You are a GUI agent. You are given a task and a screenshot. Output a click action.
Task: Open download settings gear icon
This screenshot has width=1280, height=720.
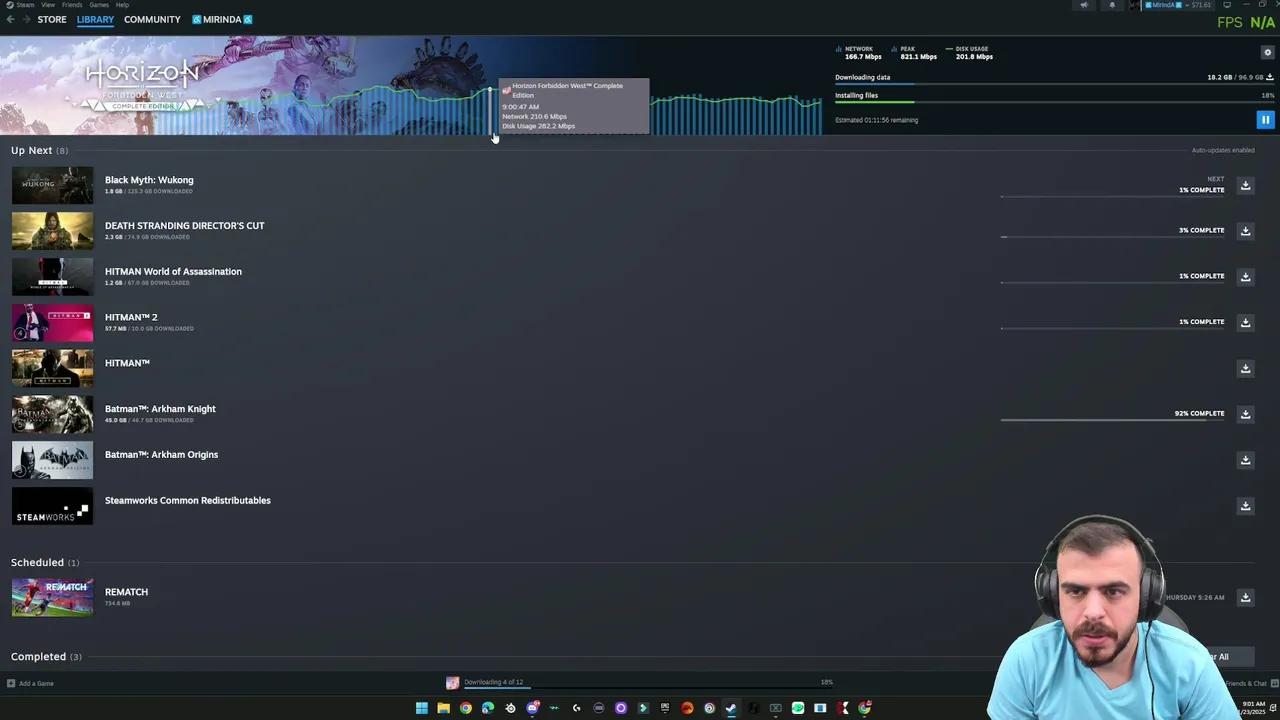coord(1268,53)
